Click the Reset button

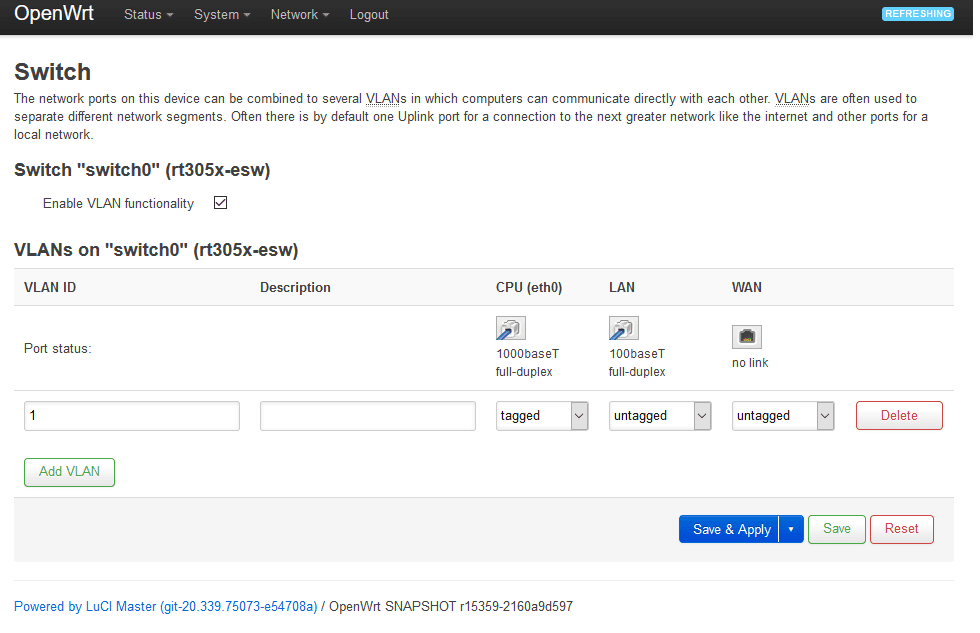[901, 529]
